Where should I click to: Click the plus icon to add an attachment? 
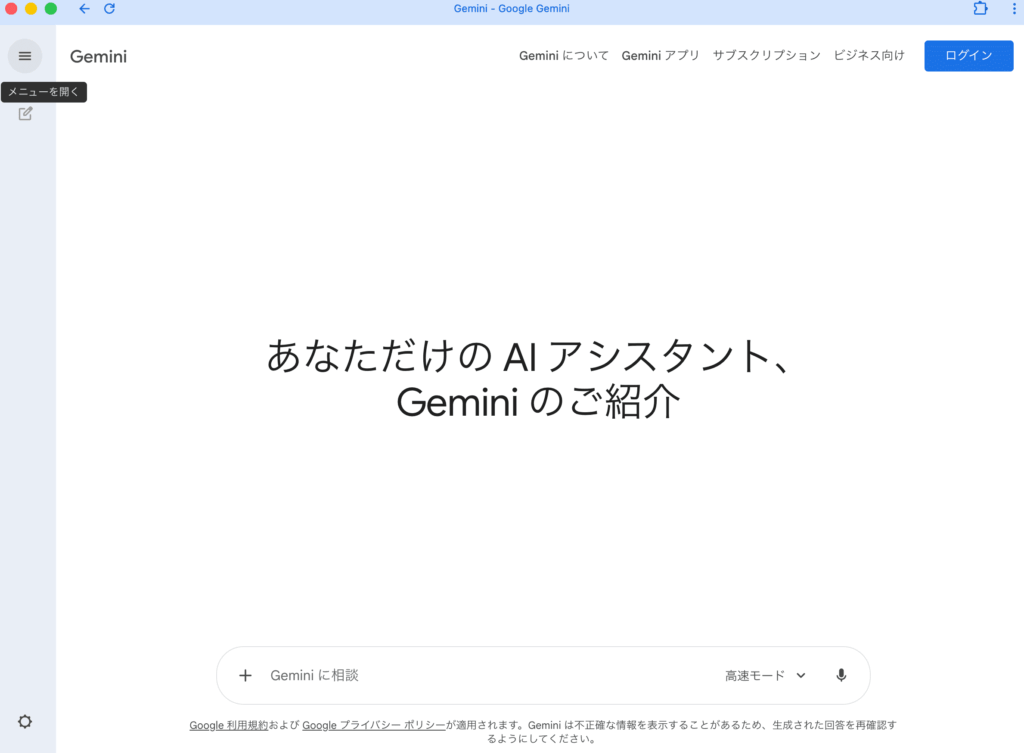(245, 675)
